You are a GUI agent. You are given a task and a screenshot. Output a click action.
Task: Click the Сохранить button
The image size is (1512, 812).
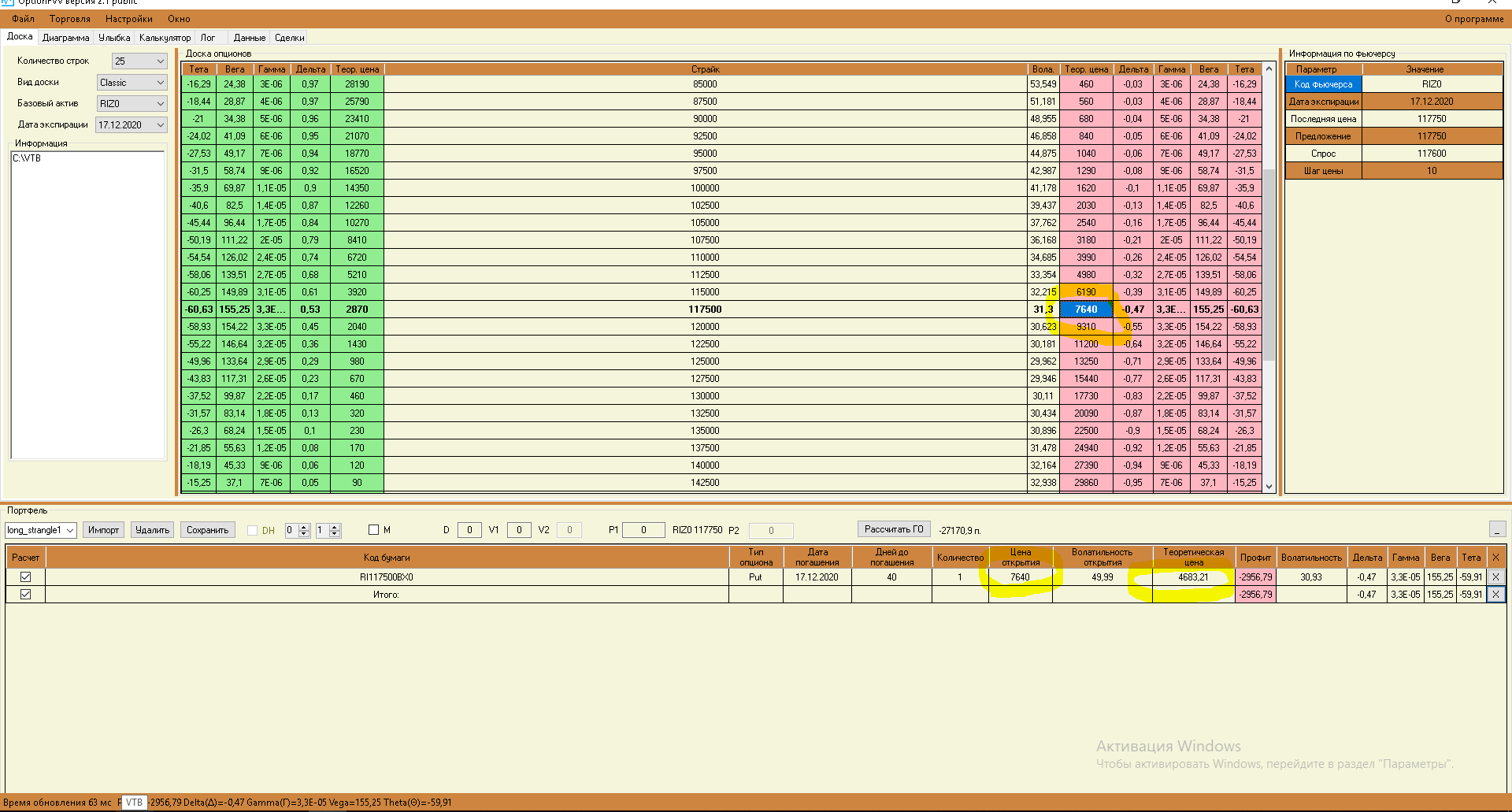[x=207, y=530]
